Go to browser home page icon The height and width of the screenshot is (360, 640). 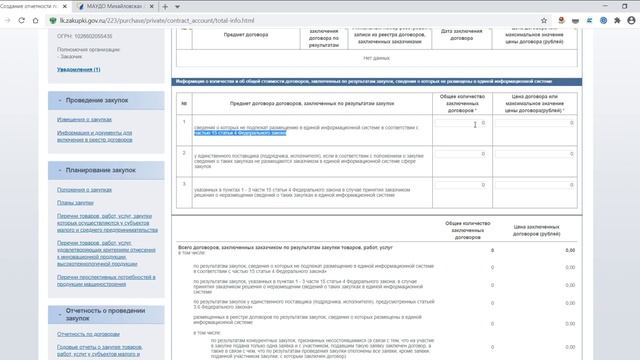click(36, 20)
